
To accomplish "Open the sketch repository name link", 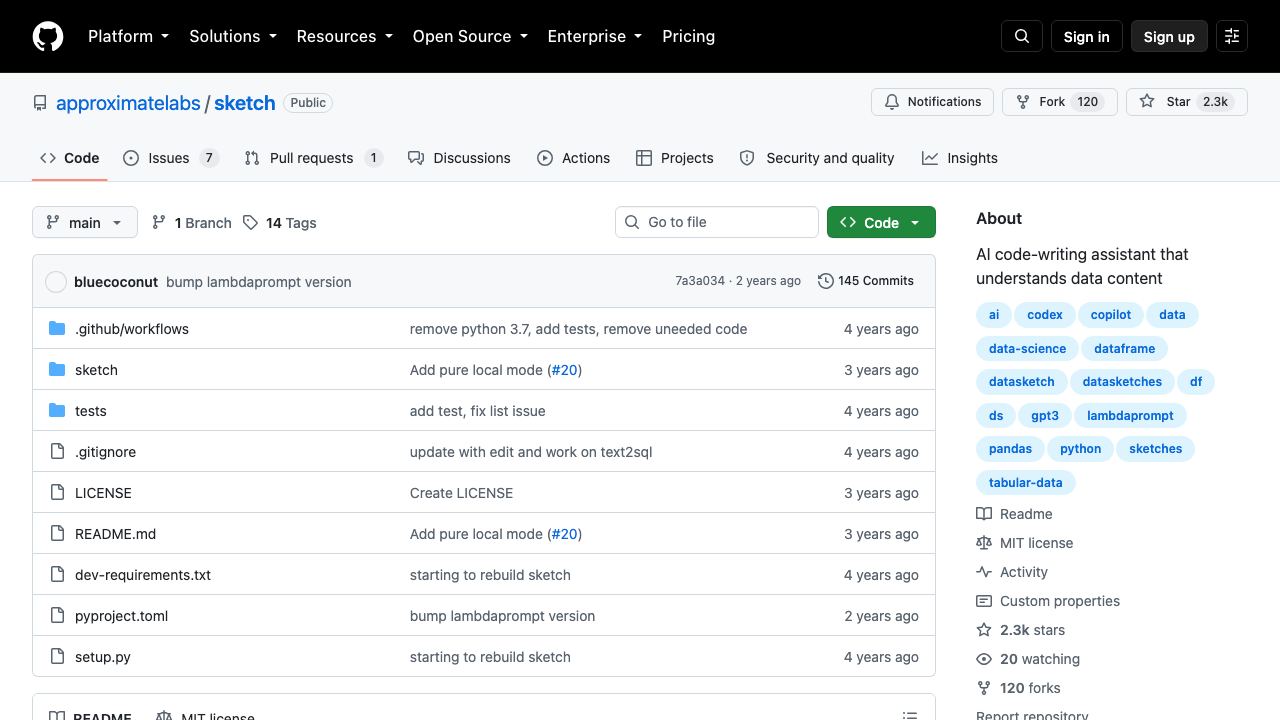I will pyautogui.click(x=245, y=103).
